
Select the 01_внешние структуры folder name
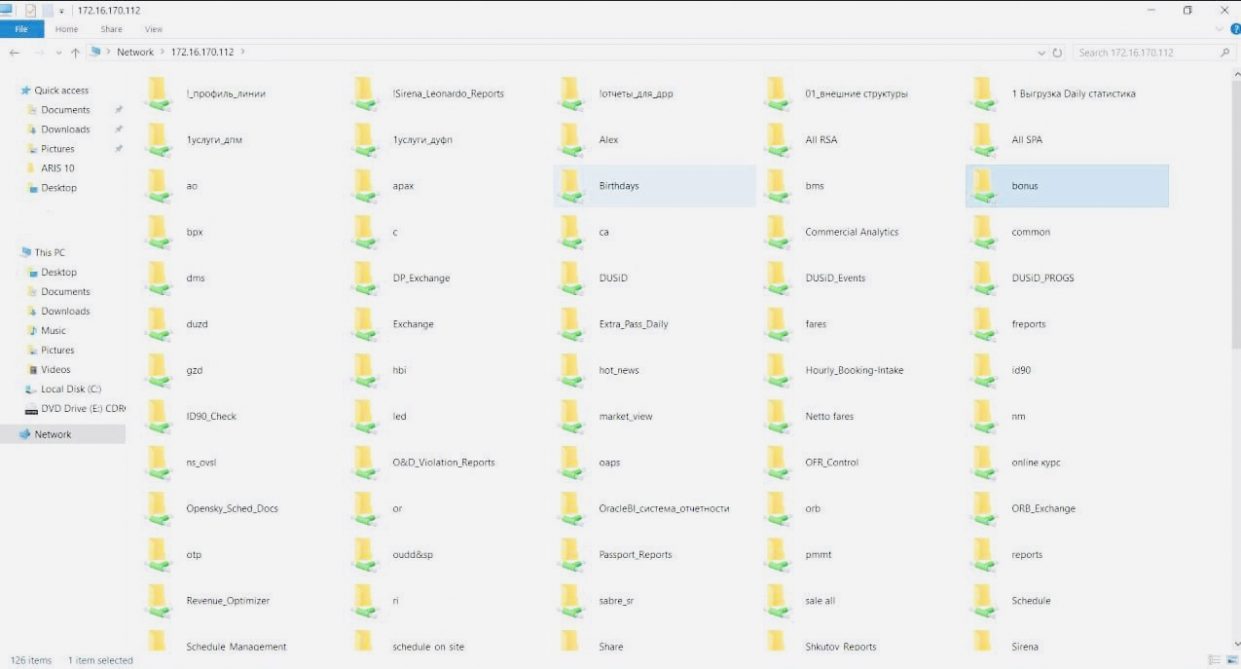pos(856,94)
